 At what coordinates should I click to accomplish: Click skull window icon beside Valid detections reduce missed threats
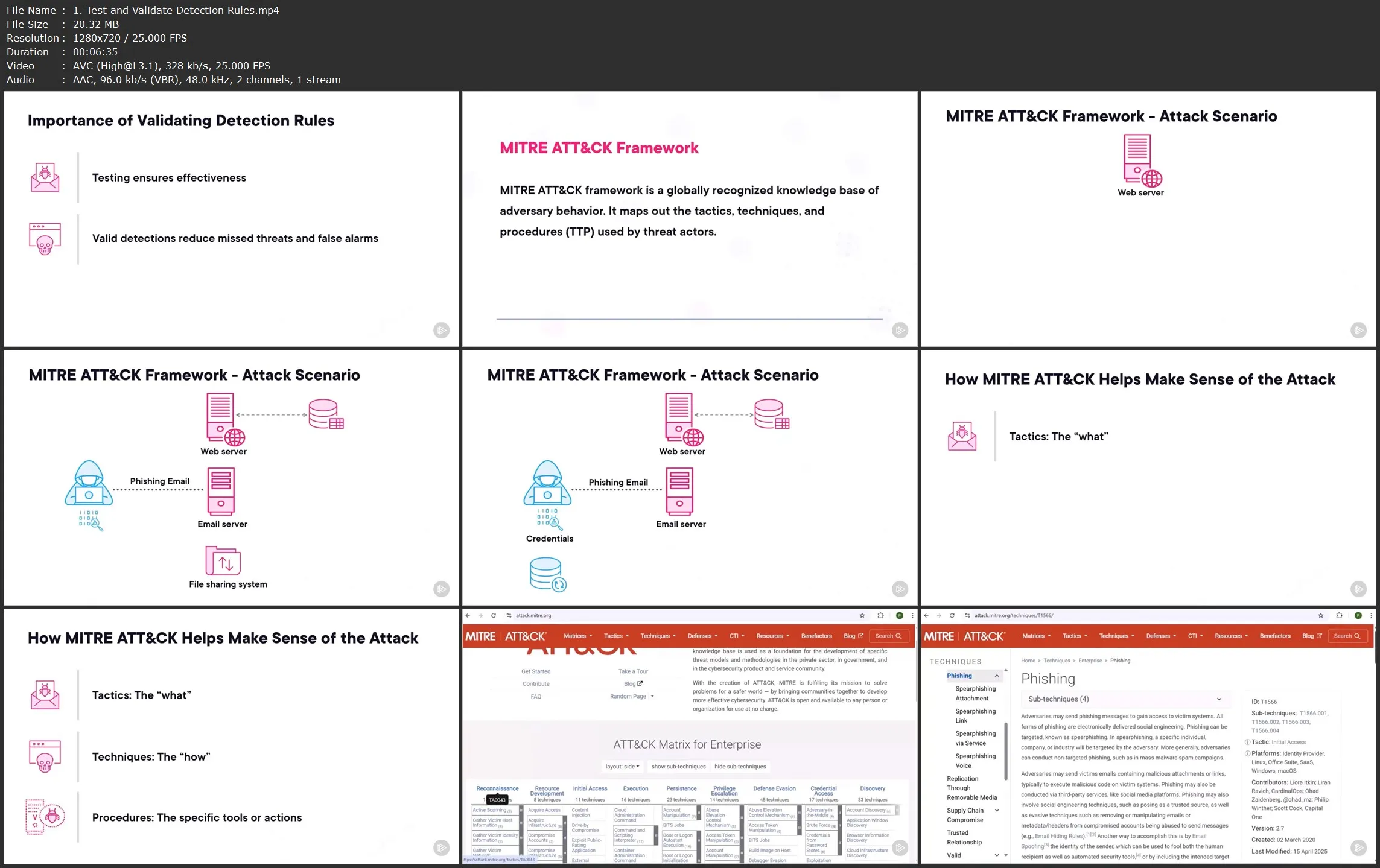tap(45, 239)
